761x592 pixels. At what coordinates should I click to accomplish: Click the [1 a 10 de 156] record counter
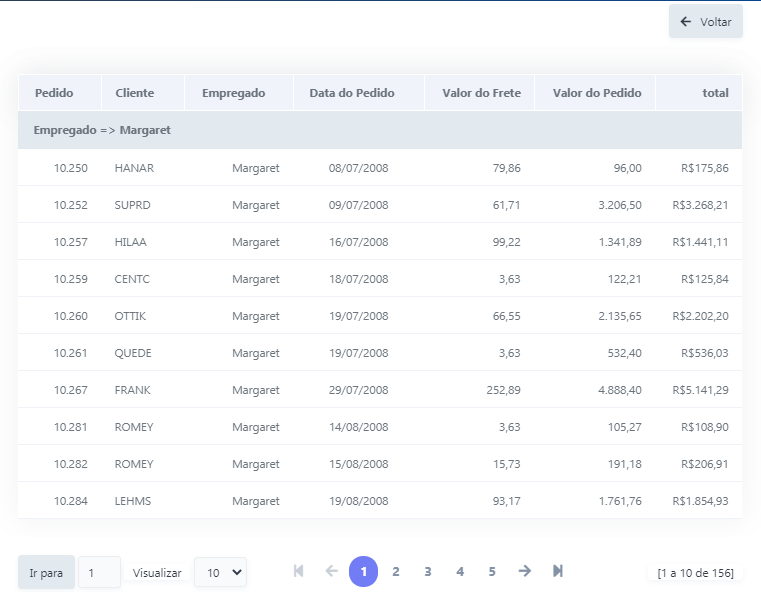695,573
